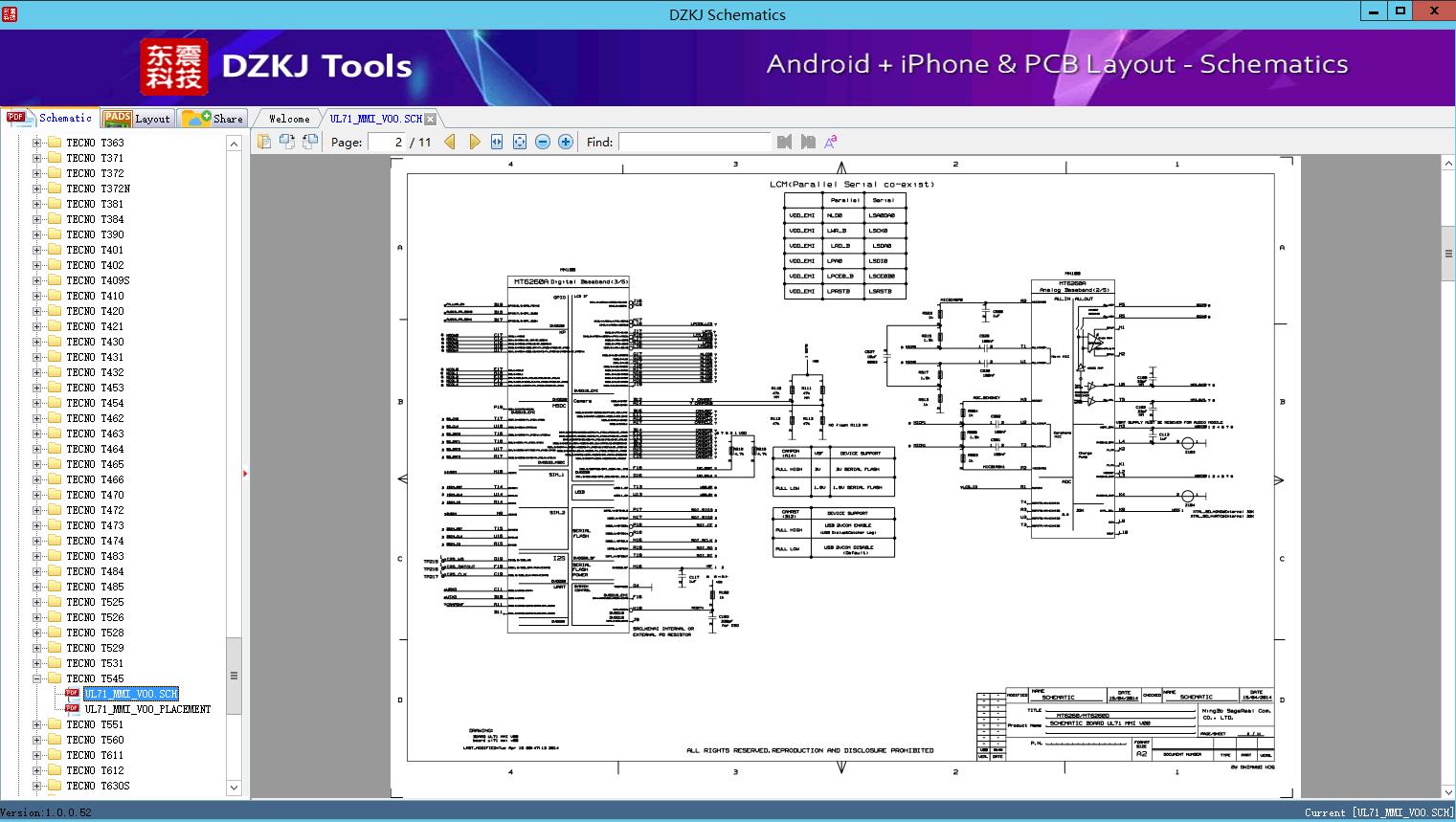
Task: Expand the TECNO T363 folder
Action: coord(36,143)
